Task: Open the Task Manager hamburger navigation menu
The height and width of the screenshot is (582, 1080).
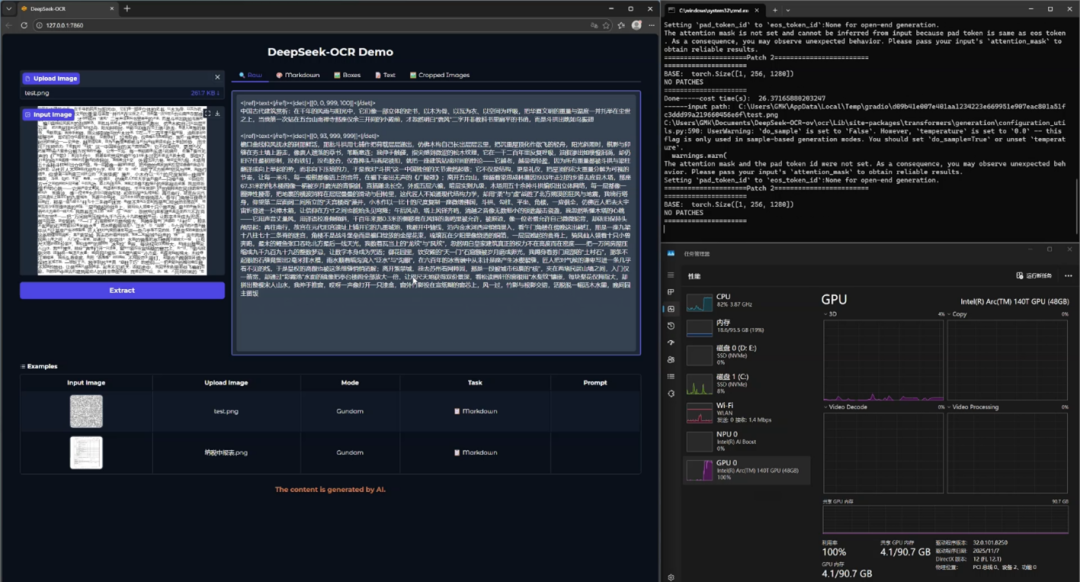Action: click(x=671, y=276)
